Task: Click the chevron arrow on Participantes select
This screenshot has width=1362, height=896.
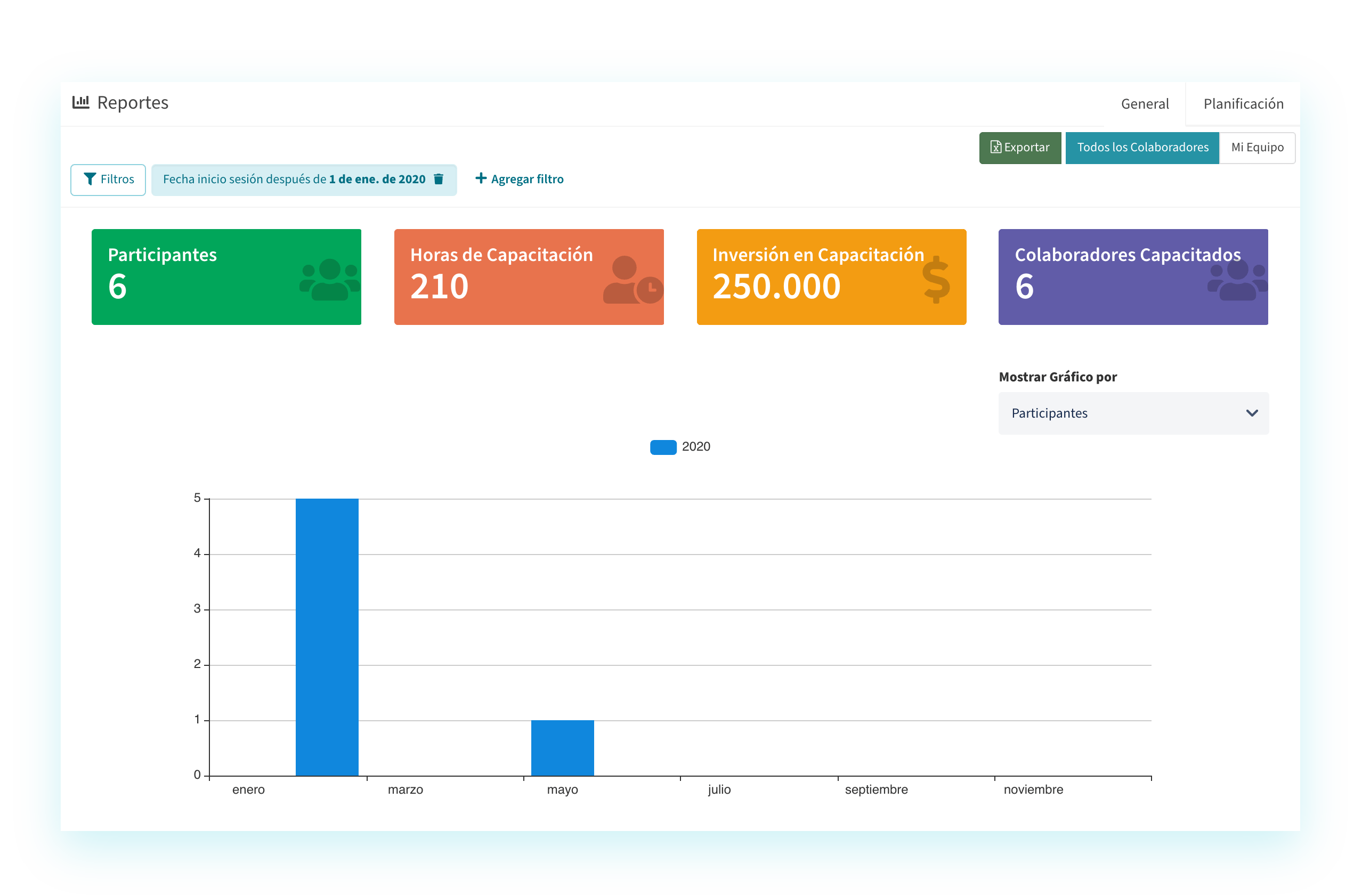Action: pos(1252,413)
